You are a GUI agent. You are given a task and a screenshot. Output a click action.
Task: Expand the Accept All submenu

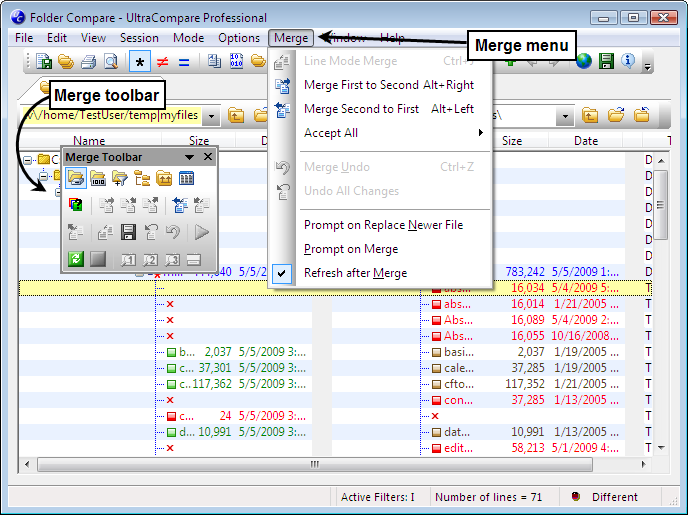point(380,133)
